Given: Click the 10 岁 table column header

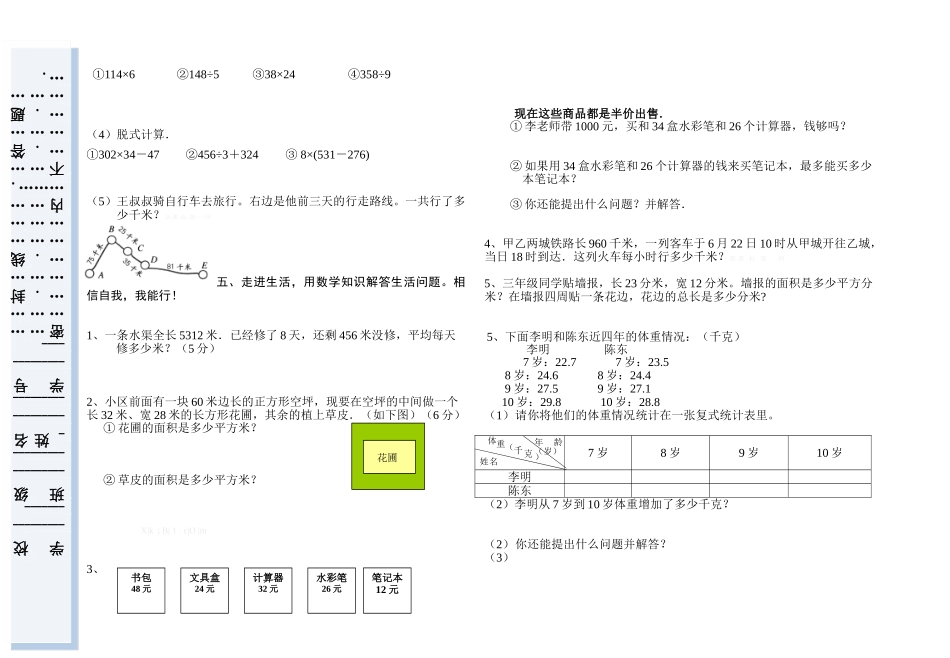Looking at the screenshot, I should click(x=829, y=453).
